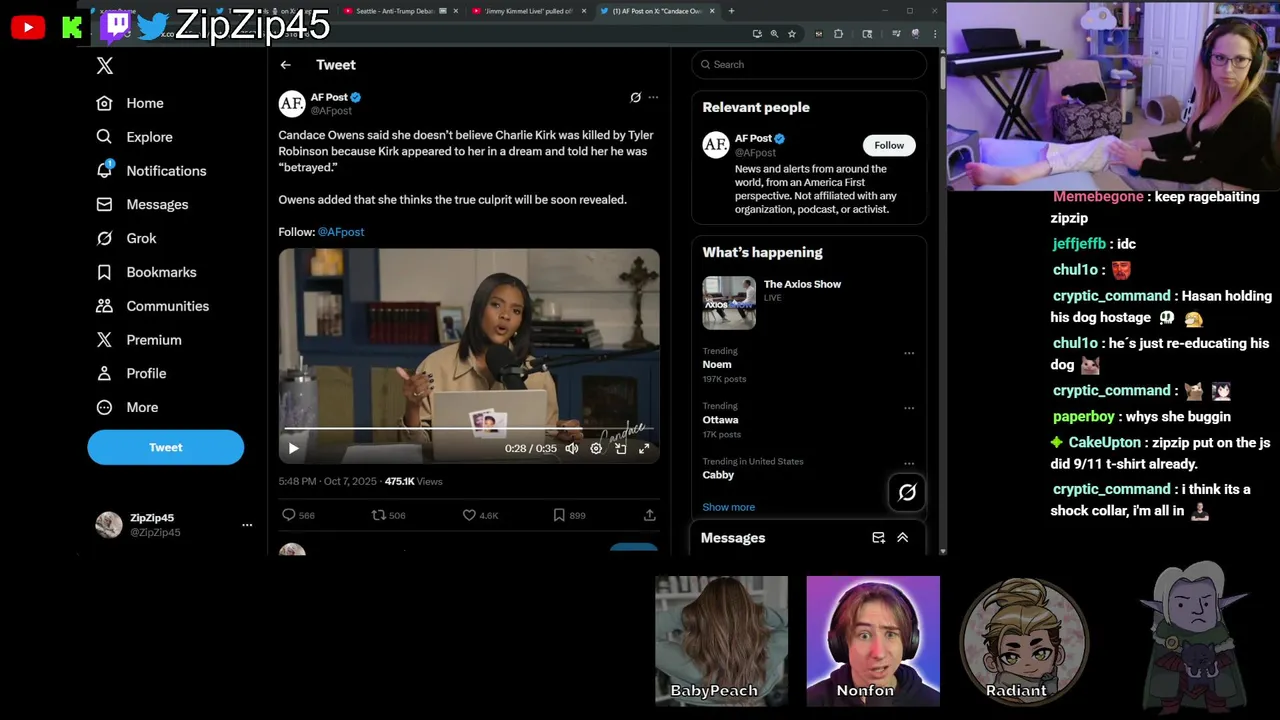The image size is (1280, 720).
Task: Click Show more under What's happening
Action: 728,507
